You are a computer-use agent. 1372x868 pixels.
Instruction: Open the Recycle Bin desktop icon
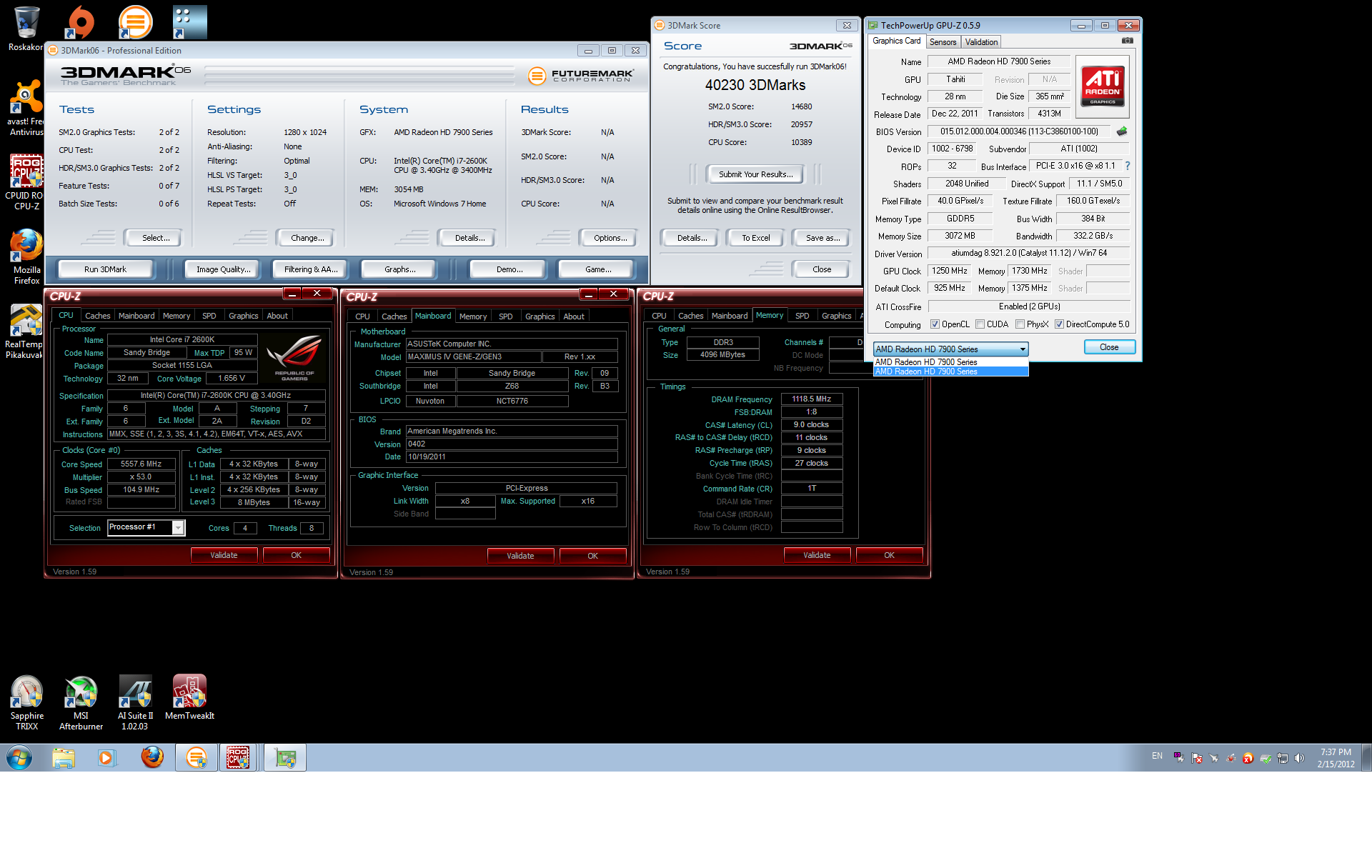click(26, 29)
